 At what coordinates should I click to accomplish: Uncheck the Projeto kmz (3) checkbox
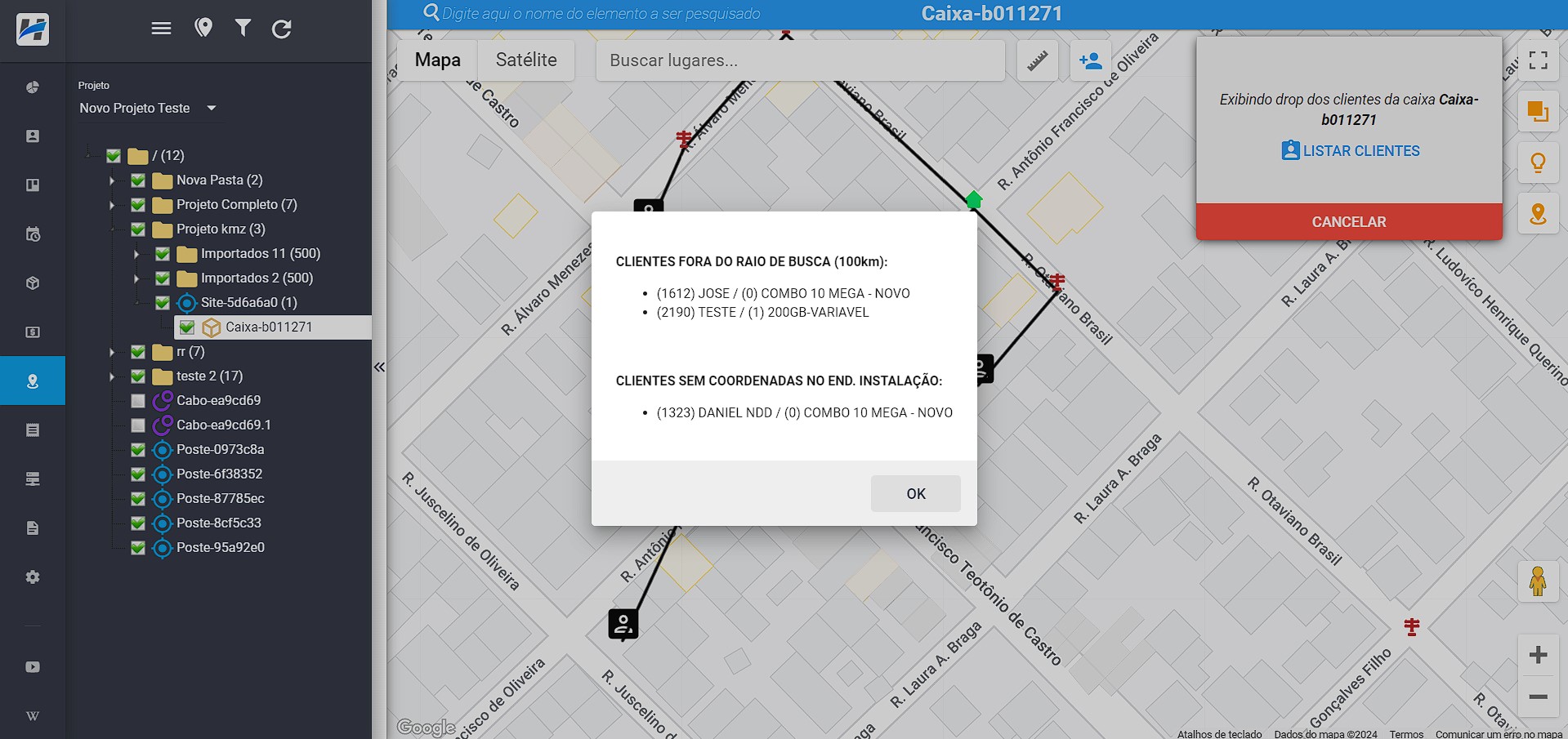(x=138, y=229)
